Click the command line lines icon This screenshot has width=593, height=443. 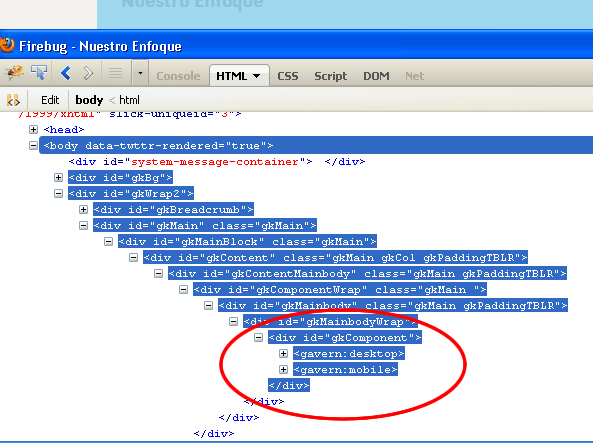[115, 73]
